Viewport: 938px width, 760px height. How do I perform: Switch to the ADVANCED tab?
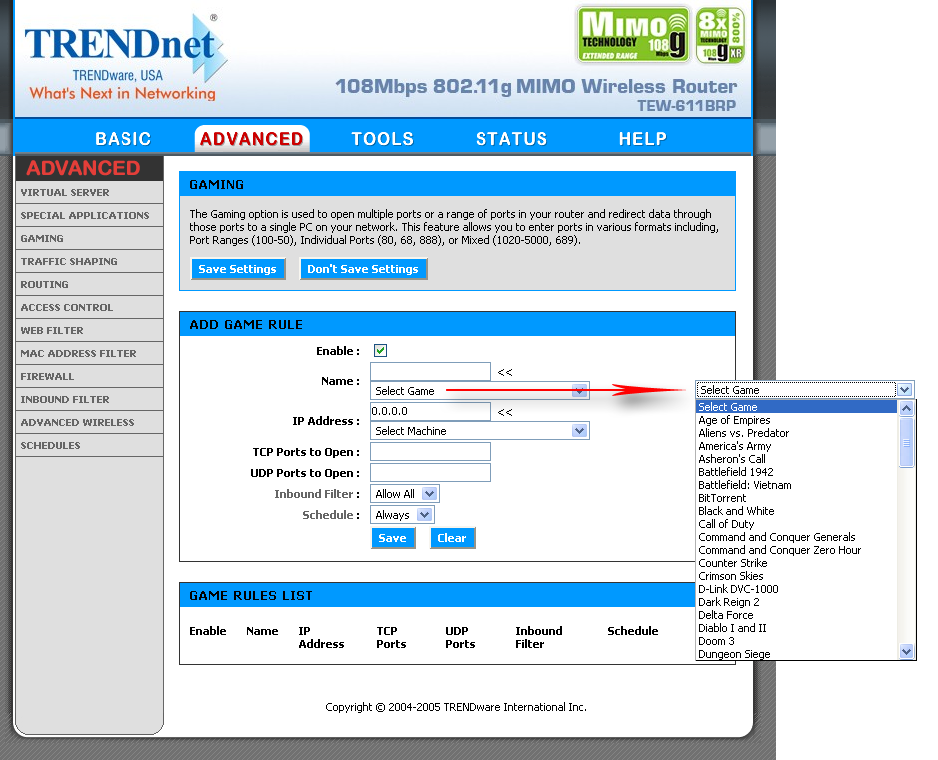[x=252, y=139]
